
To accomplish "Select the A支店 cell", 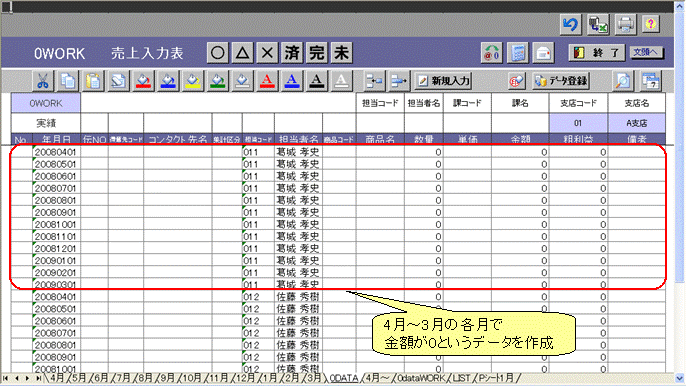I will (x=637, y=123).
